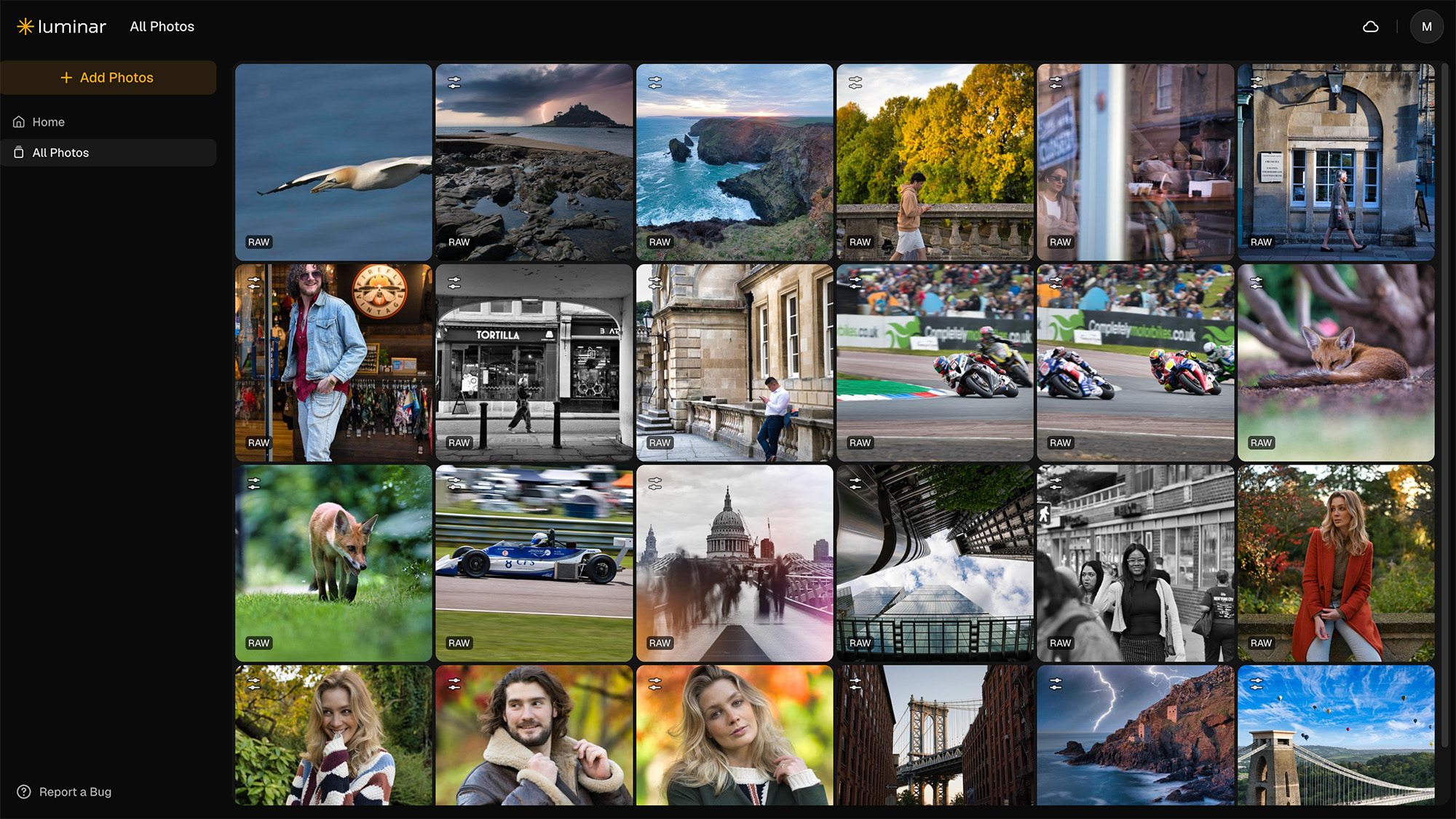The image size is (1456, 819).
Task: Click the edits icon on the bearded man portrait
Action: click(454, 684)
